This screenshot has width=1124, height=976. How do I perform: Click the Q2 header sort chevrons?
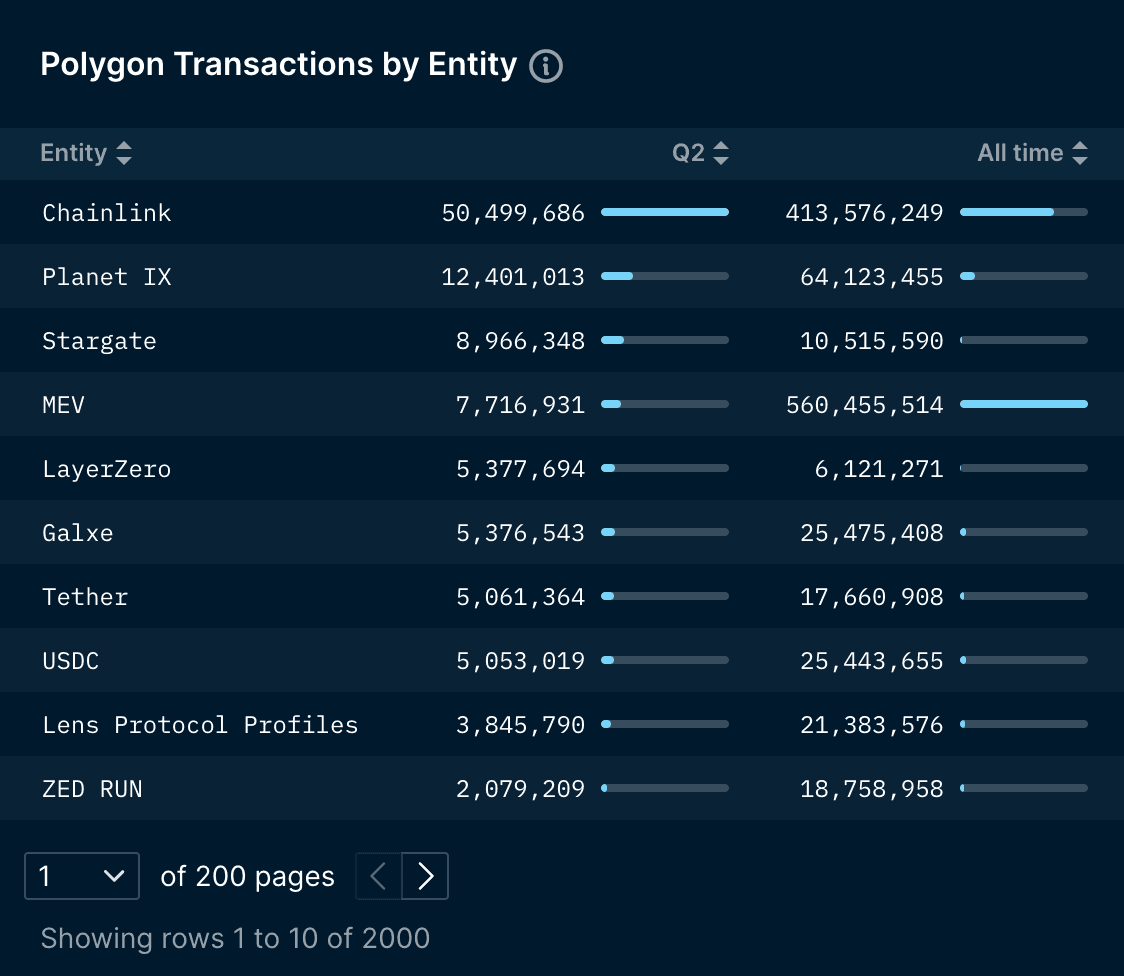722,153
